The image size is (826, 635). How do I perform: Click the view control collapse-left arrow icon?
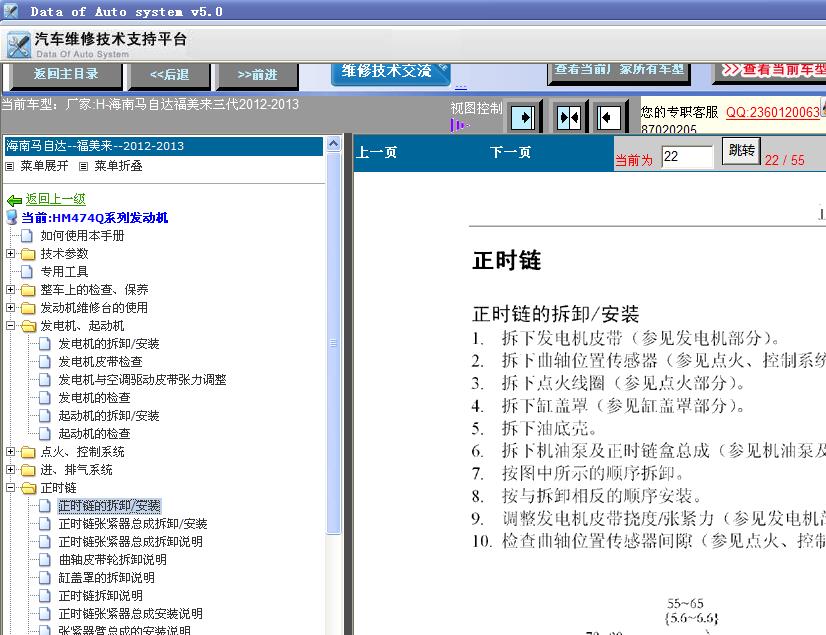point(608,117)
